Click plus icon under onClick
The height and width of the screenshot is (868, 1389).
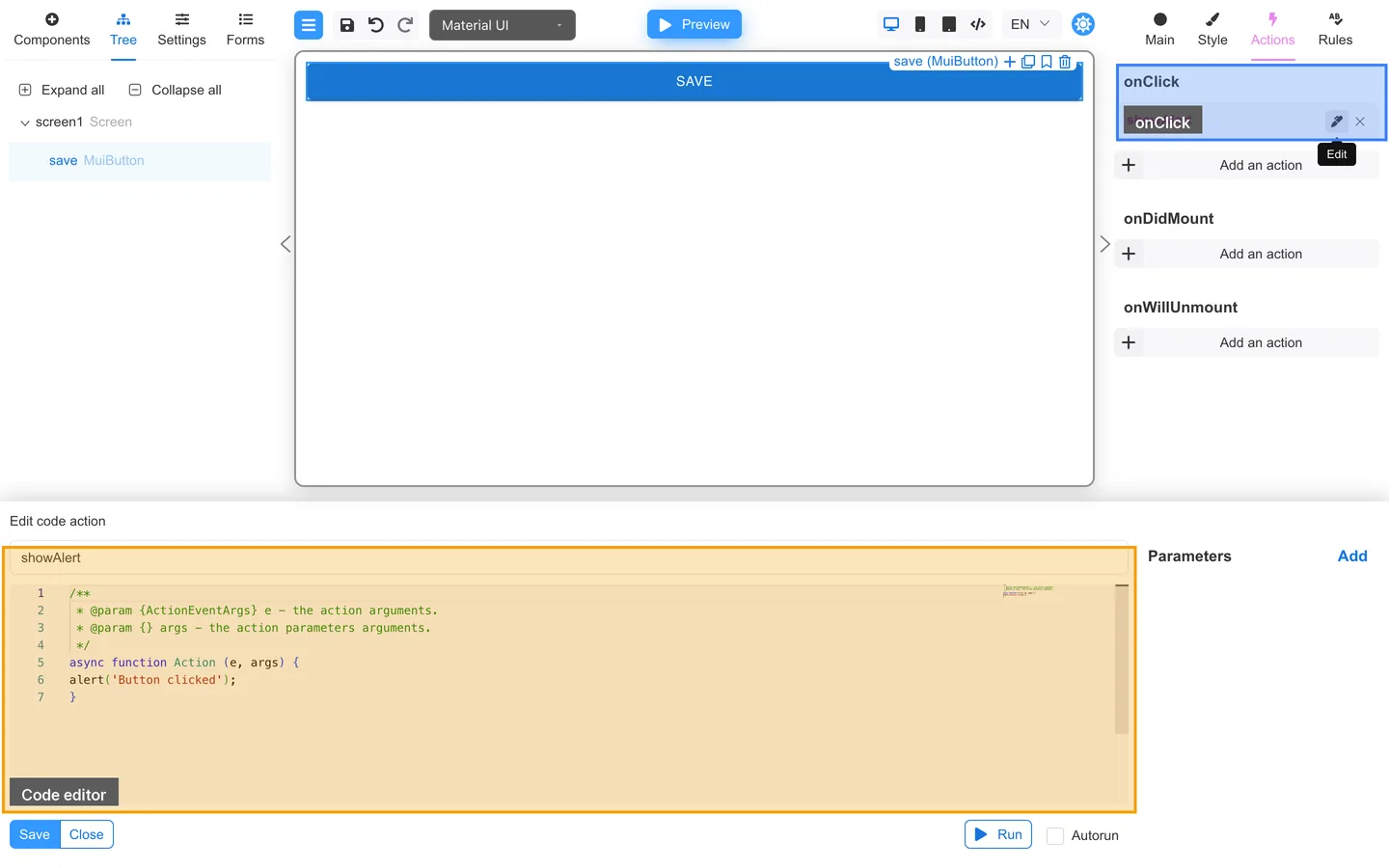point(1129,165)
